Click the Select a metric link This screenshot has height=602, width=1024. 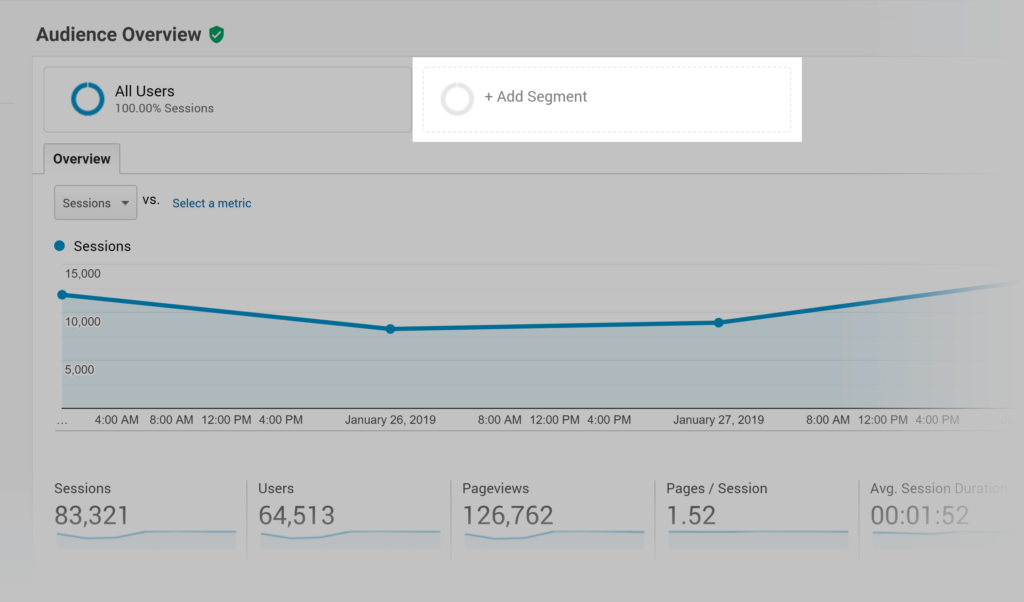click(211, 202)
